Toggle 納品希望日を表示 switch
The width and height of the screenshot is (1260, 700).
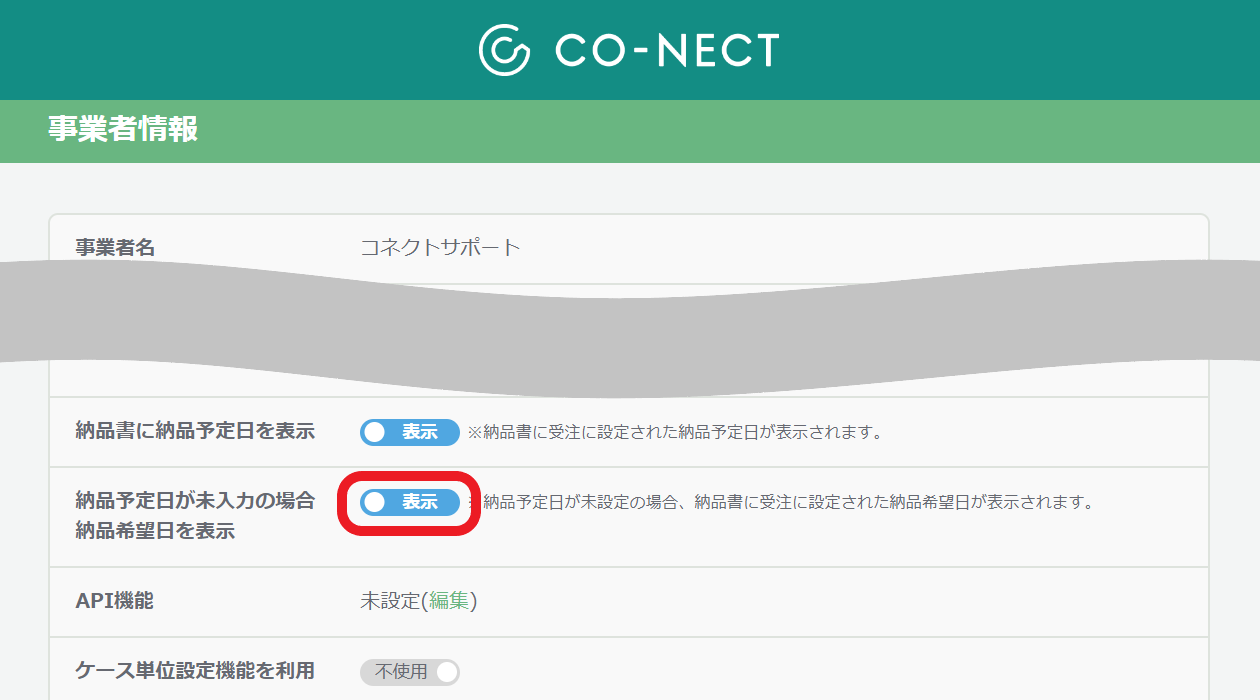[410, 502]
